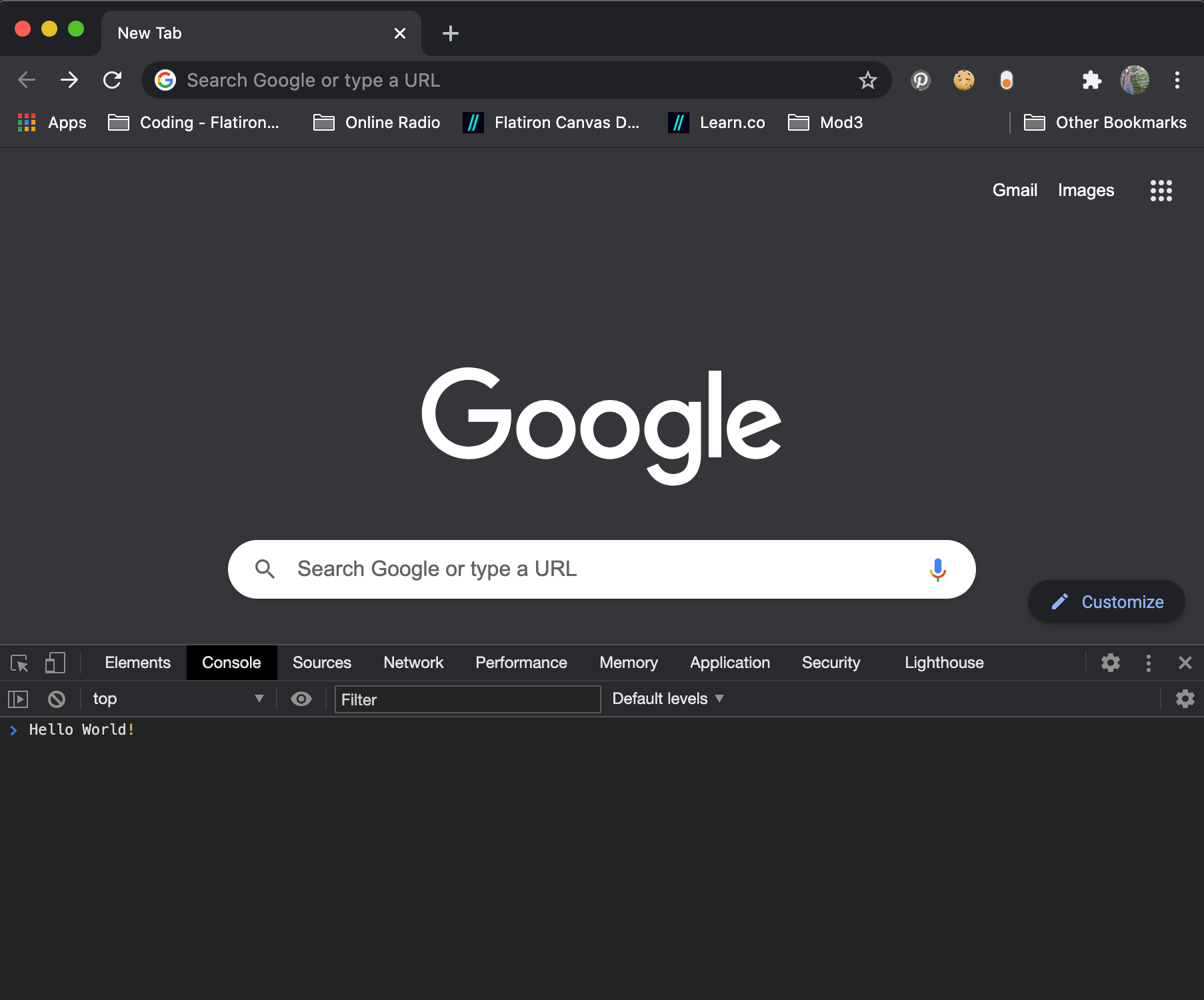This screenshot has height=1000, width=1204.
Task: Open the Coding - Flatiron bookmark folder
Action: tap(194, 123)
